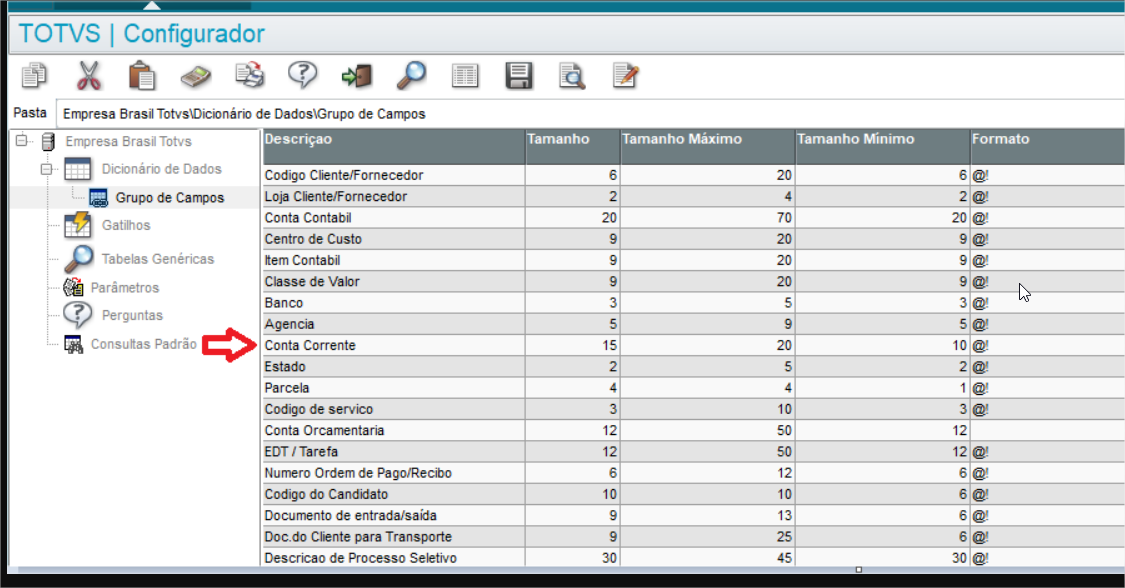Select the Loja Cliente/Fornecedor row
Screen dimensions: 1125x588
click(694, 196)
